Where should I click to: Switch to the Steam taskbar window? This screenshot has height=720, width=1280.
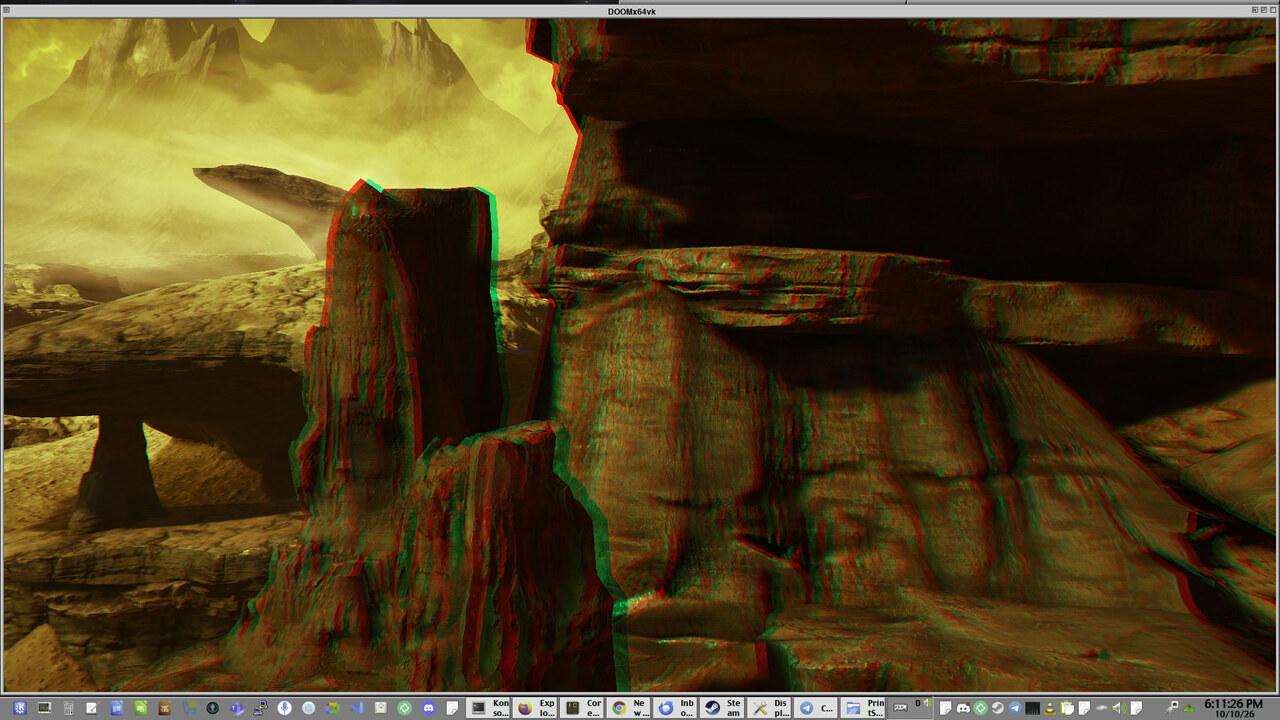pos(722,708)
